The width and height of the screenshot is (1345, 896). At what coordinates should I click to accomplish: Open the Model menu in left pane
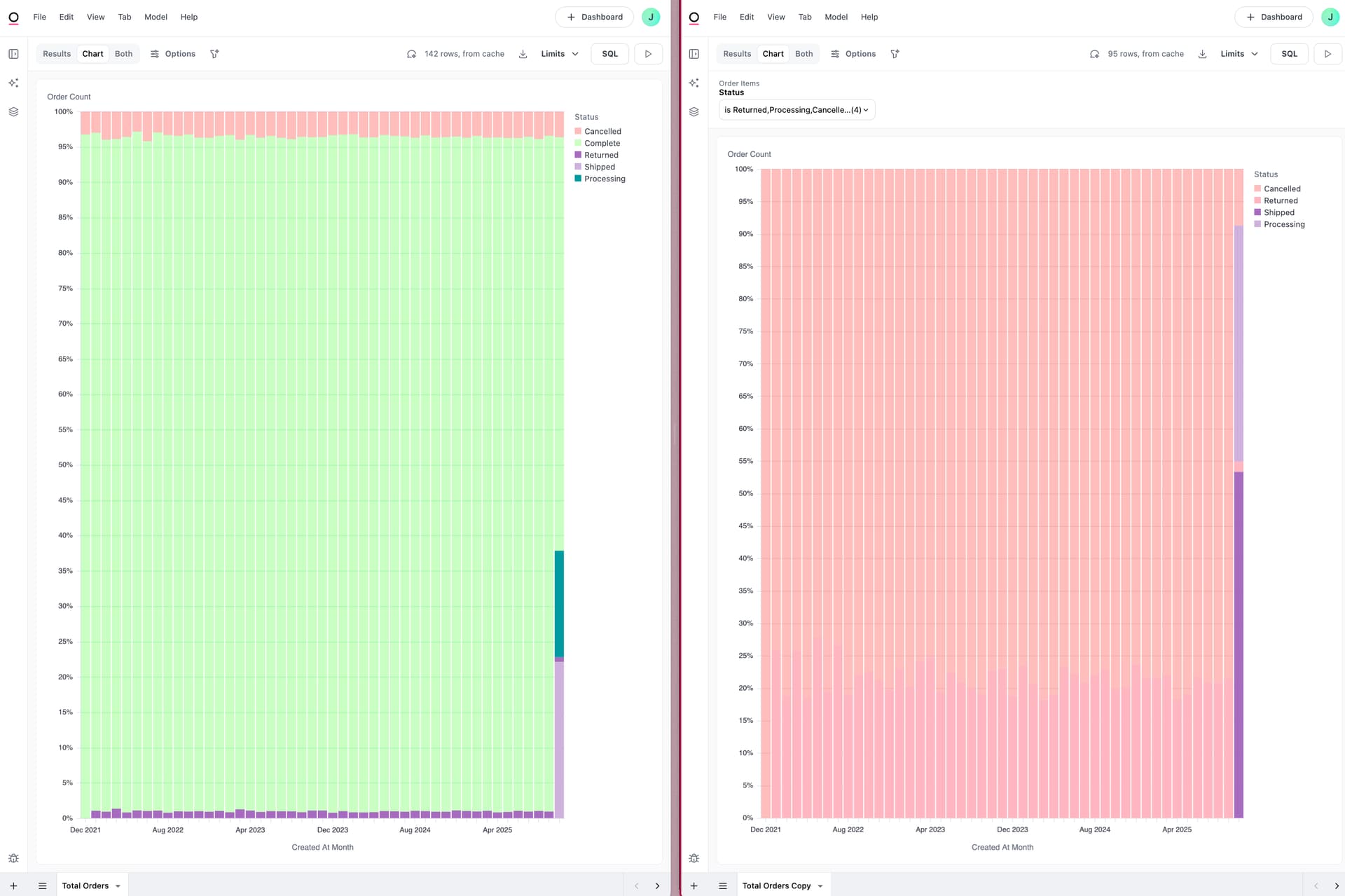pyautogui.click(x=156, y=17)
